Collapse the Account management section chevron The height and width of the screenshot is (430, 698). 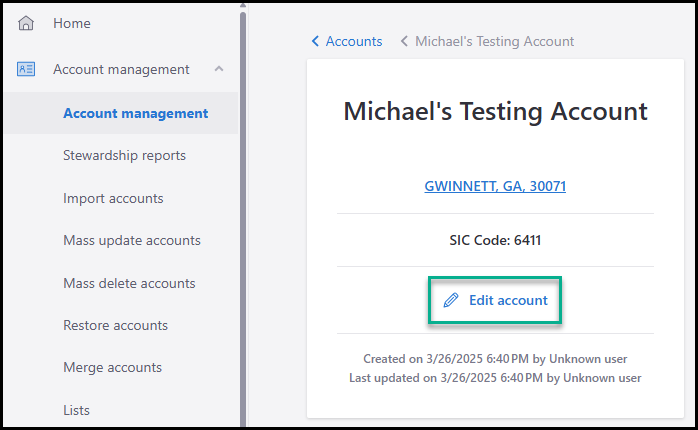coord(219,69)
